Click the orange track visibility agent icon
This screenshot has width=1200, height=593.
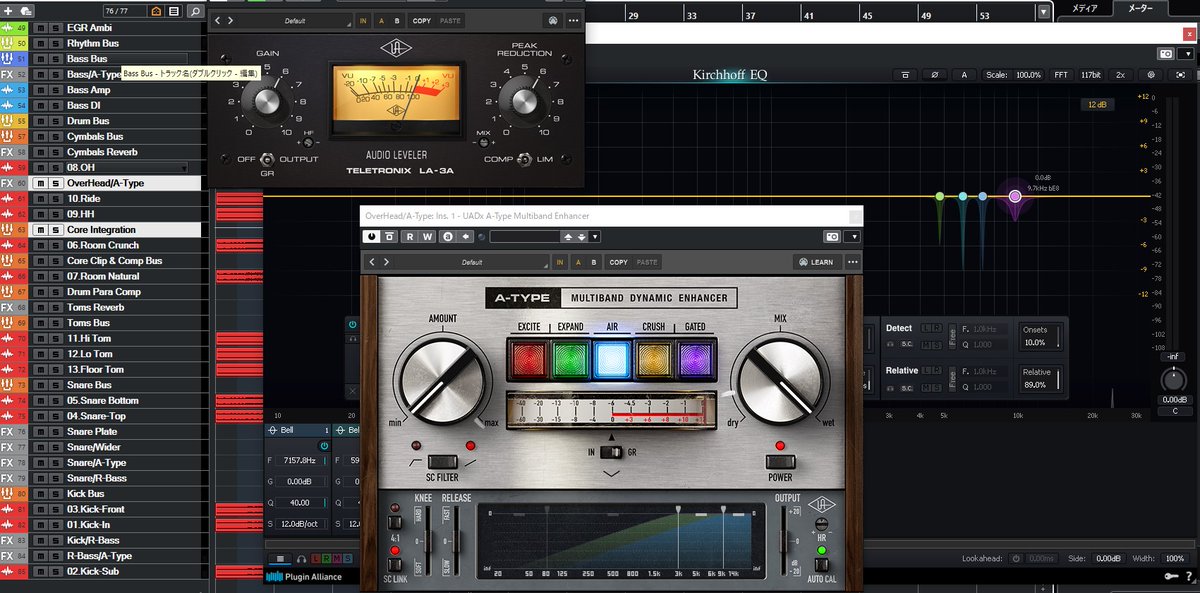[x=155, y=11]
